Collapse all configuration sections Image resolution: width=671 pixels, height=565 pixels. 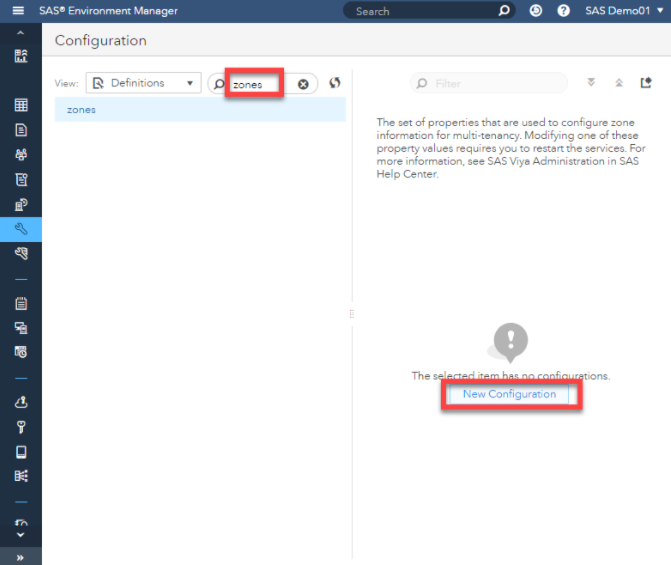pos(619,83)
